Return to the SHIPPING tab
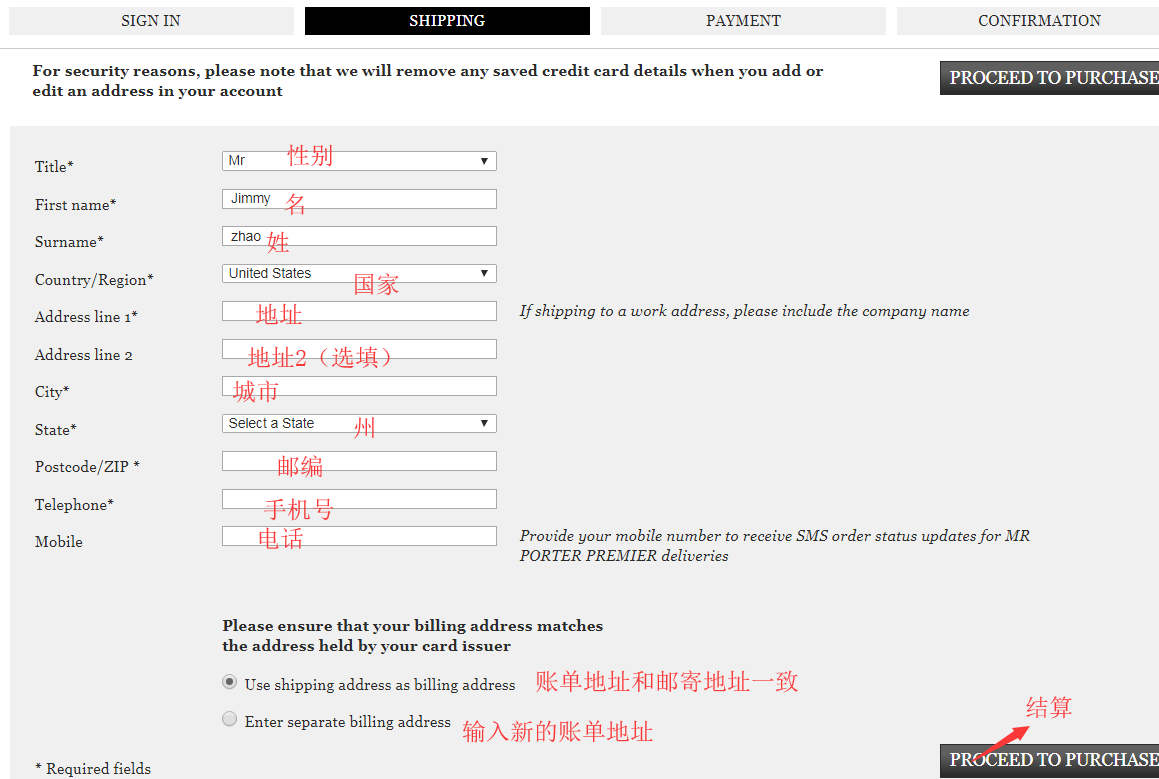This screenshot has height=779, width=1159. tap(447, 20)
